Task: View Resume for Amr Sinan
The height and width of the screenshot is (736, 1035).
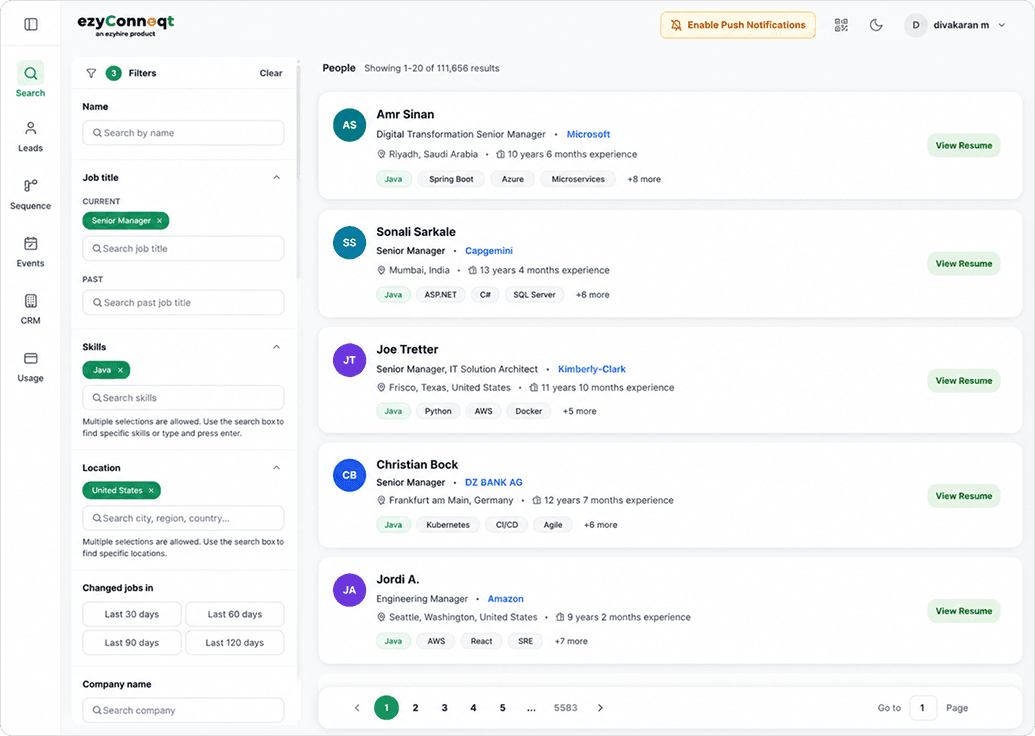Action: click(963, 145)
